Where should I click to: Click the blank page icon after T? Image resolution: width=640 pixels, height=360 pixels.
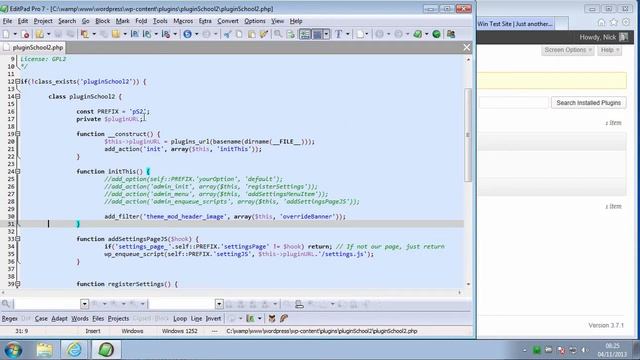(x=360, y=34)
